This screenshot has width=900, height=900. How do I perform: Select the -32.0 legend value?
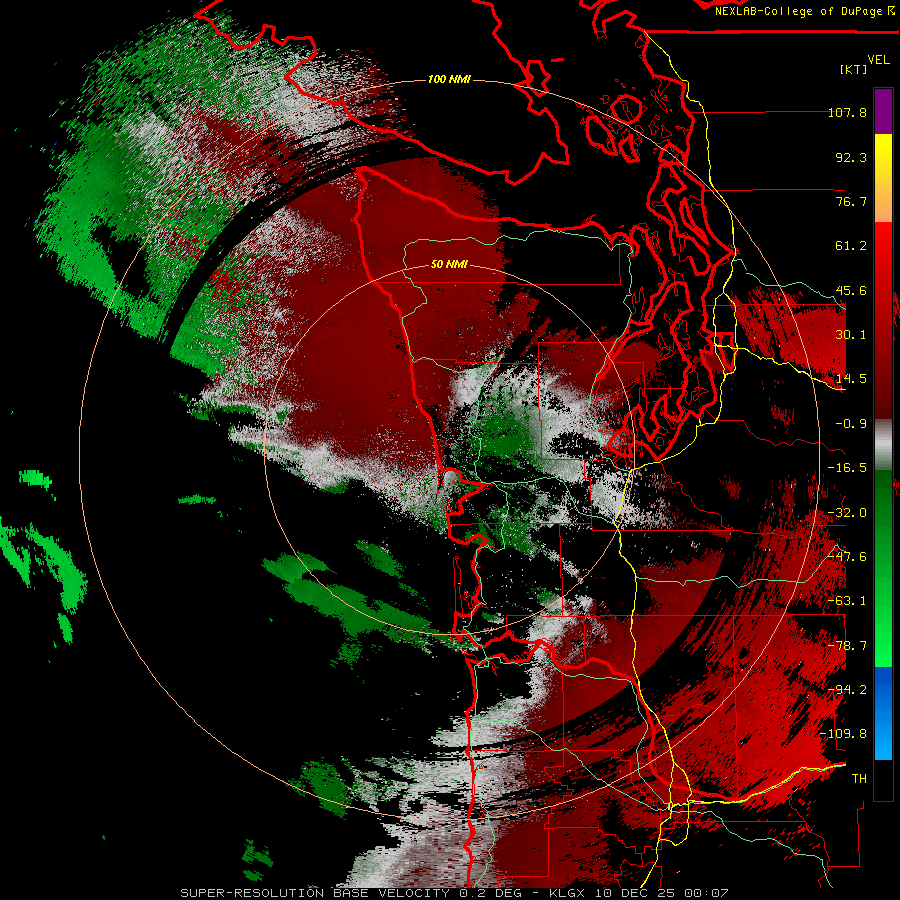(847, 513)
